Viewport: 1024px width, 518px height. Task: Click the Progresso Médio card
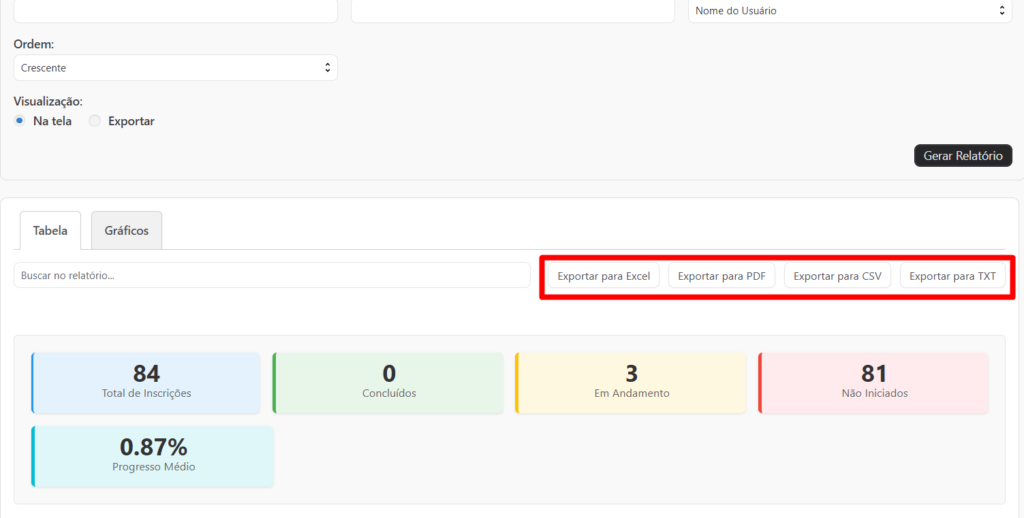click(x=153, y=456)
